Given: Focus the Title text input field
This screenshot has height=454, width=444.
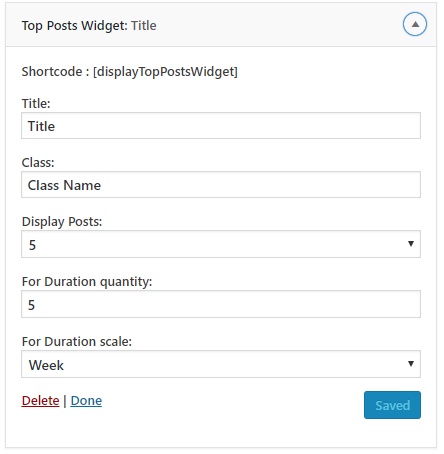Looking at the screenshot, I should click(221, 126).
